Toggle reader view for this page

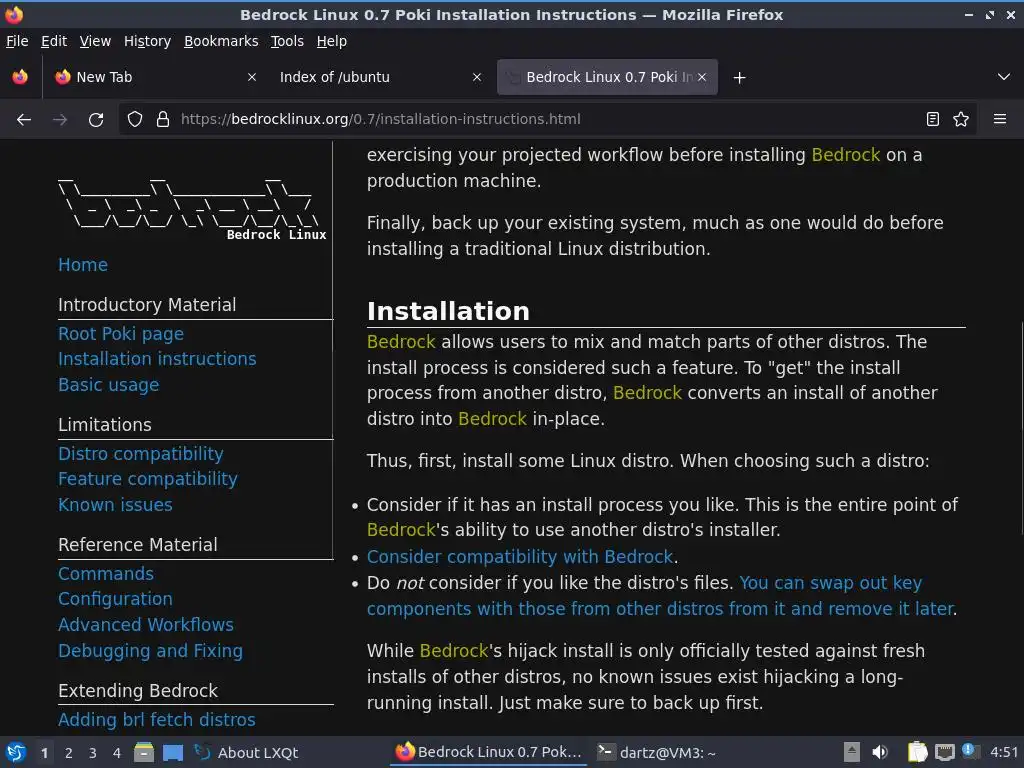point(933,120)
